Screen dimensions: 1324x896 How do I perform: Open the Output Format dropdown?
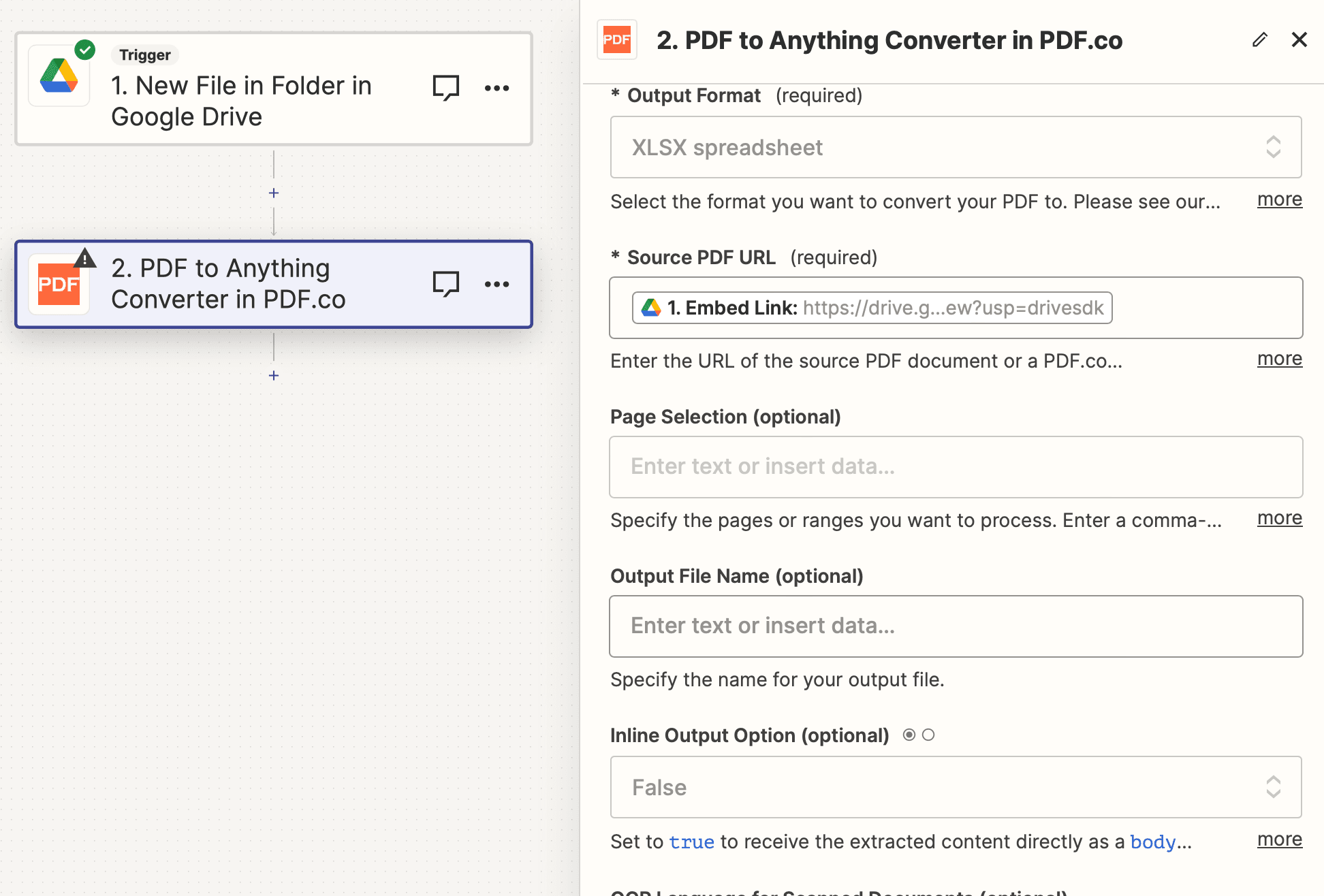coord(956,147)
